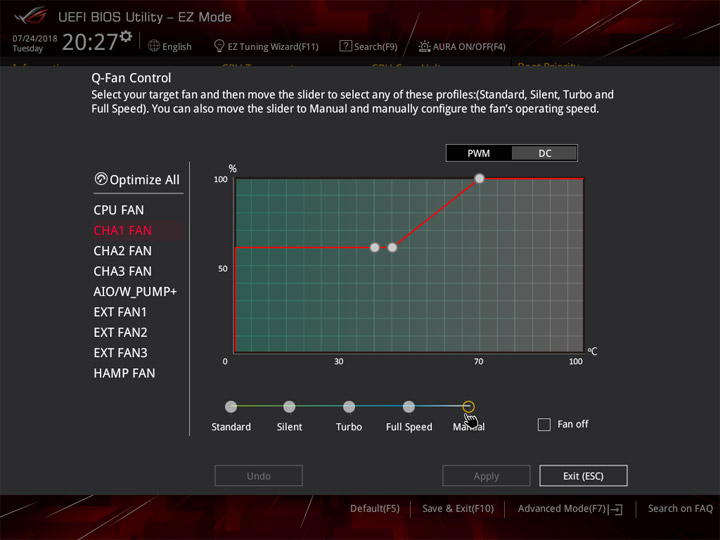
Task: Click the fan curve point at 100 percent
Action: tap(479, 178)
